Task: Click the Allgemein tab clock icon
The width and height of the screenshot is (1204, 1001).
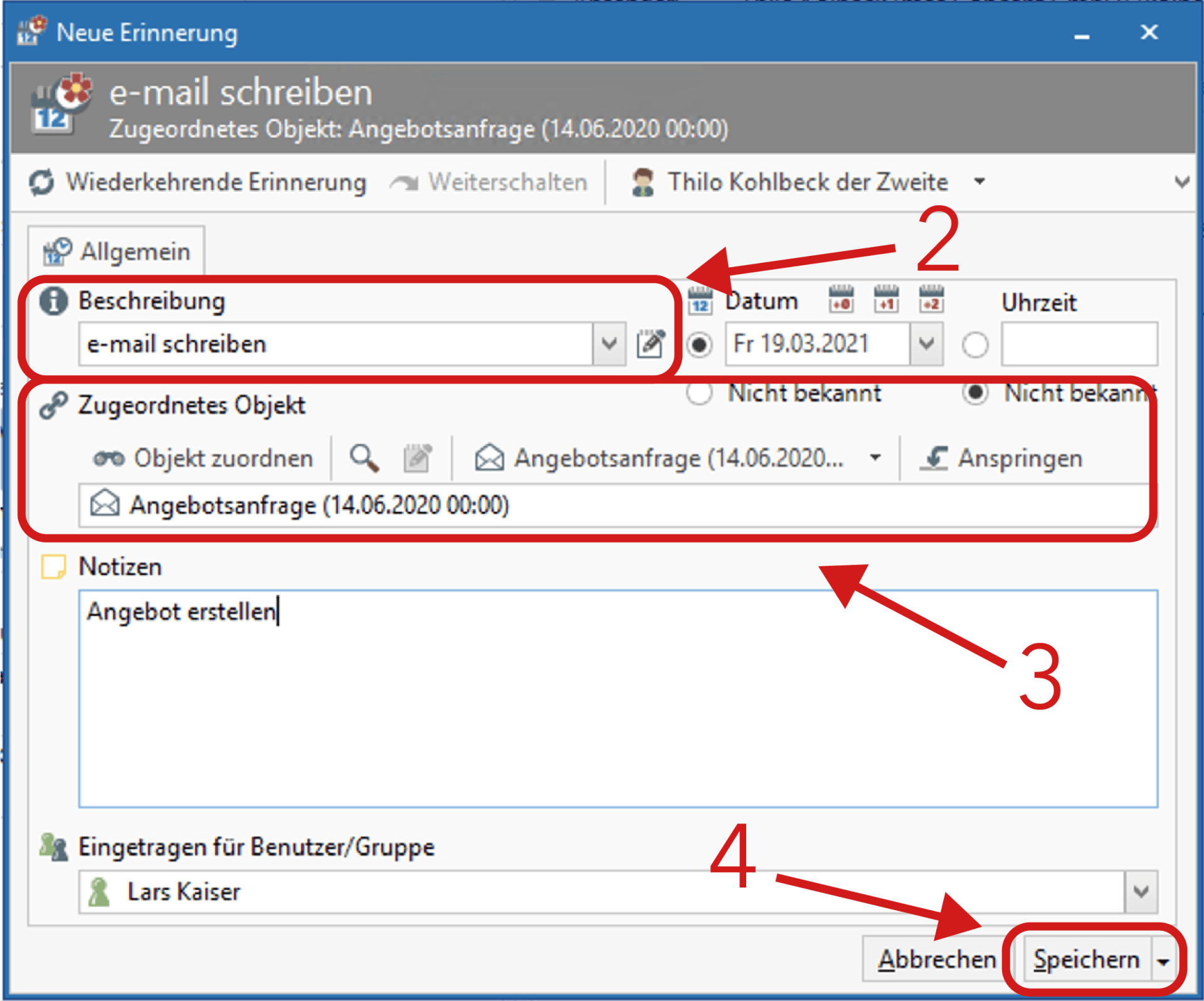Action: point(57,252)
